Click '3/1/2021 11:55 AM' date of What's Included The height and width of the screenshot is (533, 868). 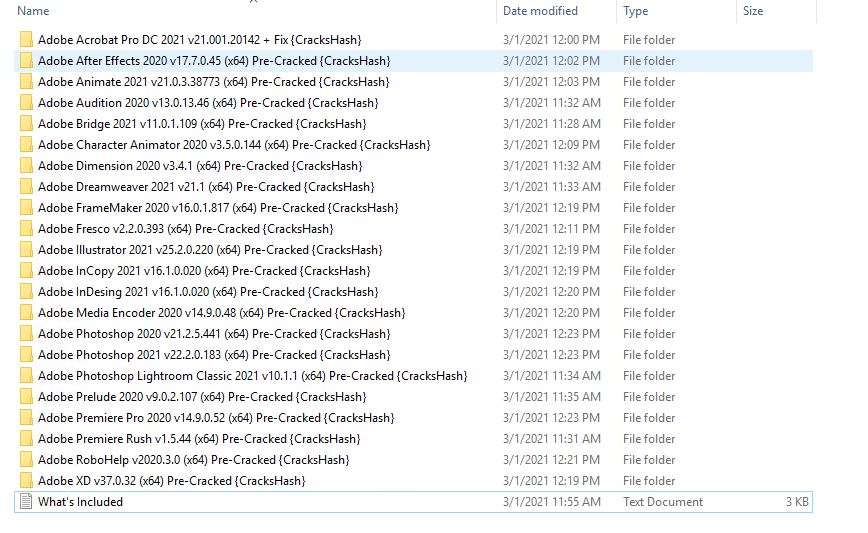(x=551, y=502)
